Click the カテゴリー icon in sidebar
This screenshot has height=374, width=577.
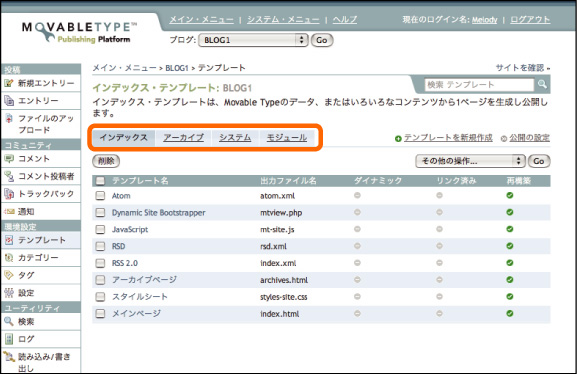click(9, 258)
